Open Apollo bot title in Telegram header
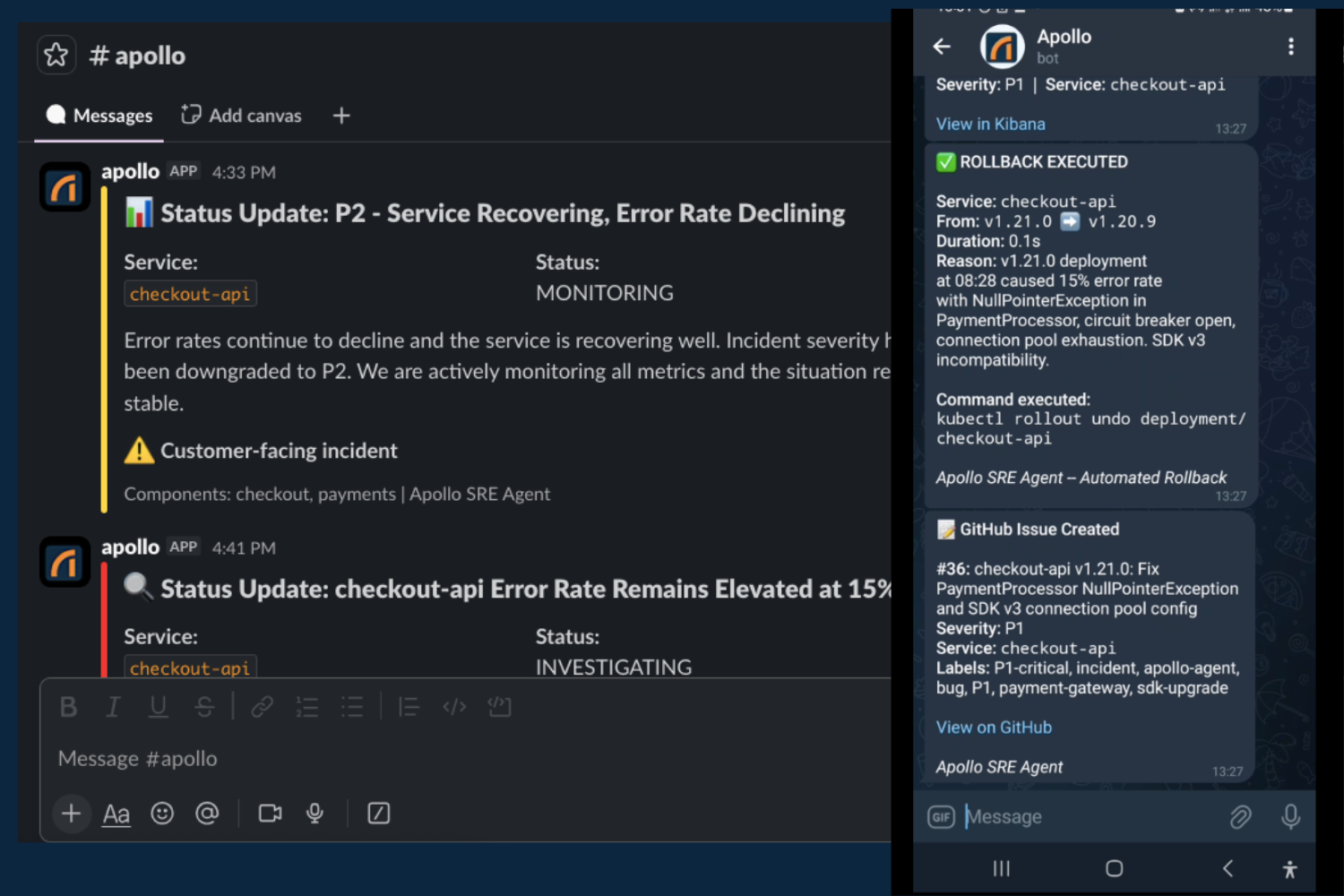The height and width of the screenshot is (896, 1344). point(1064,37)
